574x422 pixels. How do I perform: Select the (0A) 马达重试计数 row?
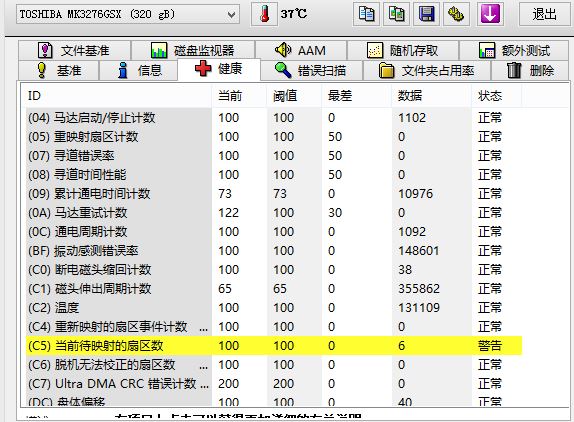pyautogui.click(x=274, y=213)
